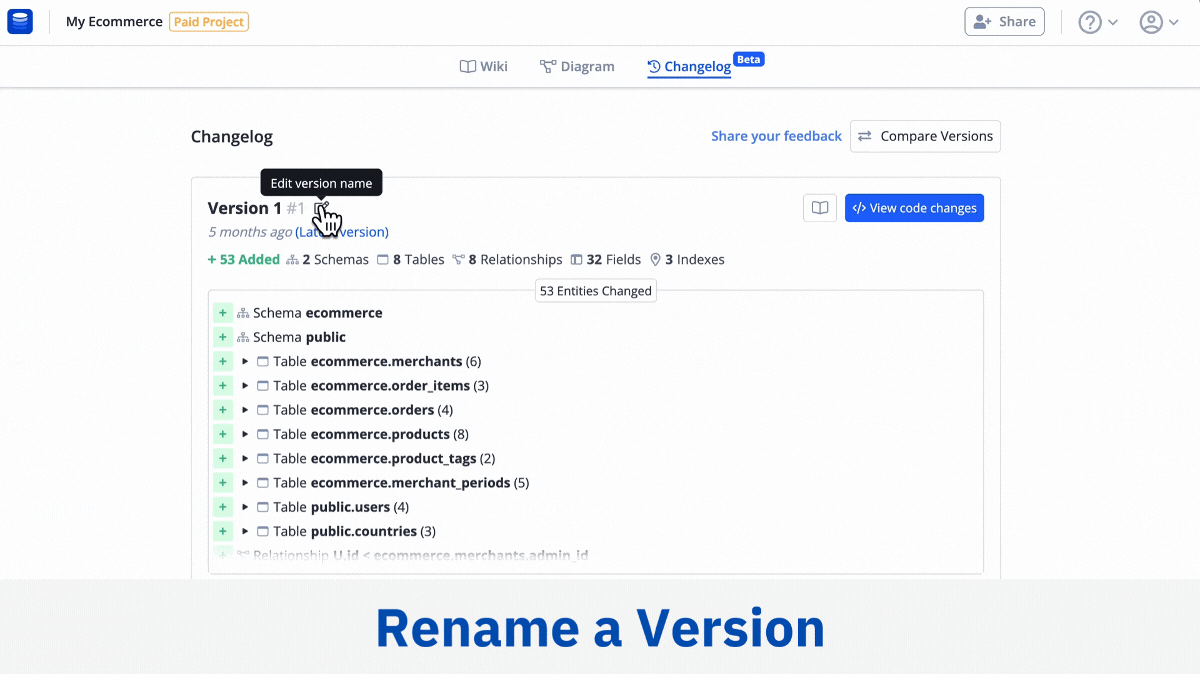The width and height of the screenshot is (1200, 674).
Task: Expand the ecommerce.products table row
Action: pyautogui.click(x=245, y=434)
